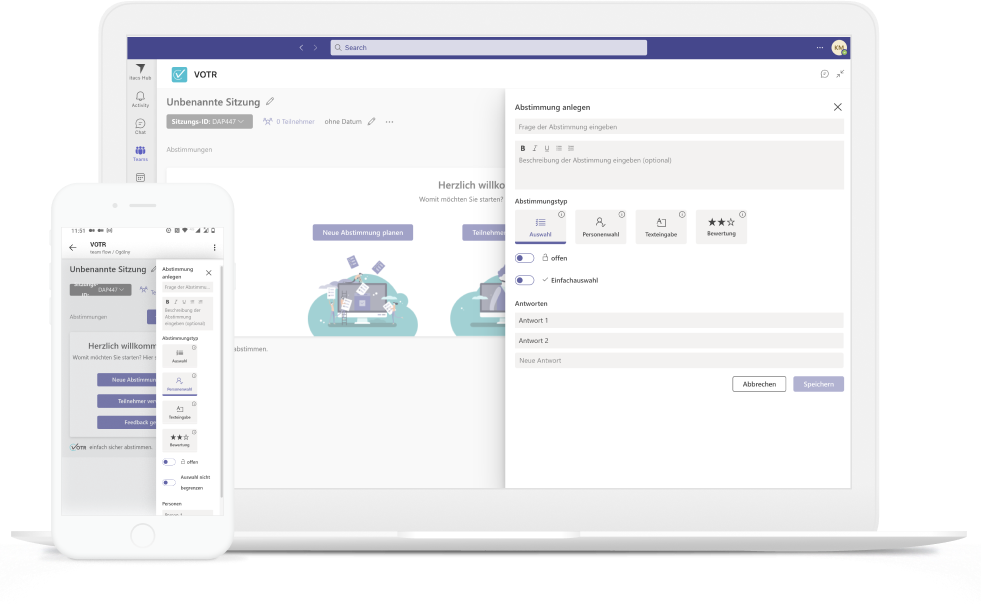The height and width of the screenshot is (604, 982).
Task: Click the Abbrechen button
Action: click(759, 384)
